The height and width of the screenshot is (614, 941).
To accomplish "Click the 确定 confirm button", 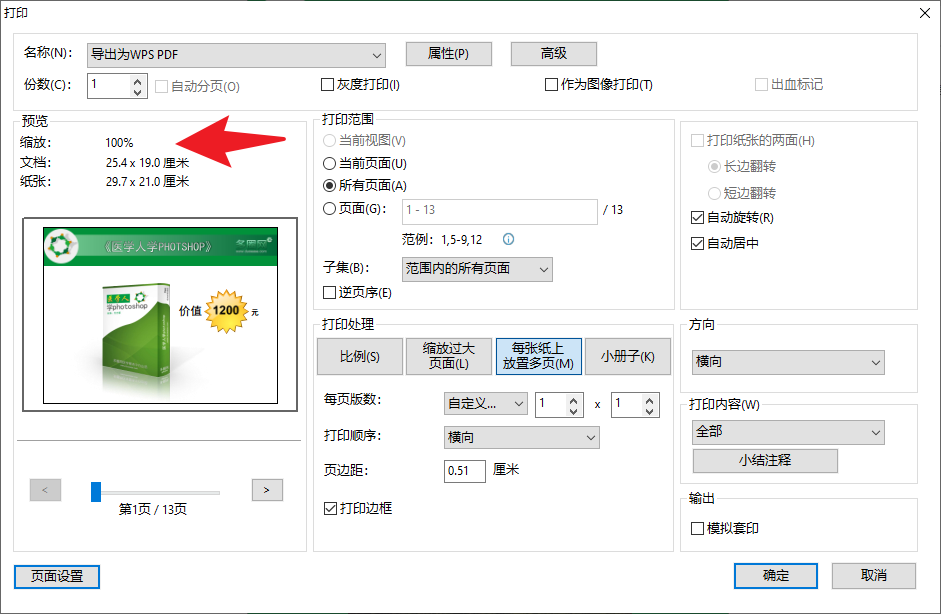I will pos(775,576).
